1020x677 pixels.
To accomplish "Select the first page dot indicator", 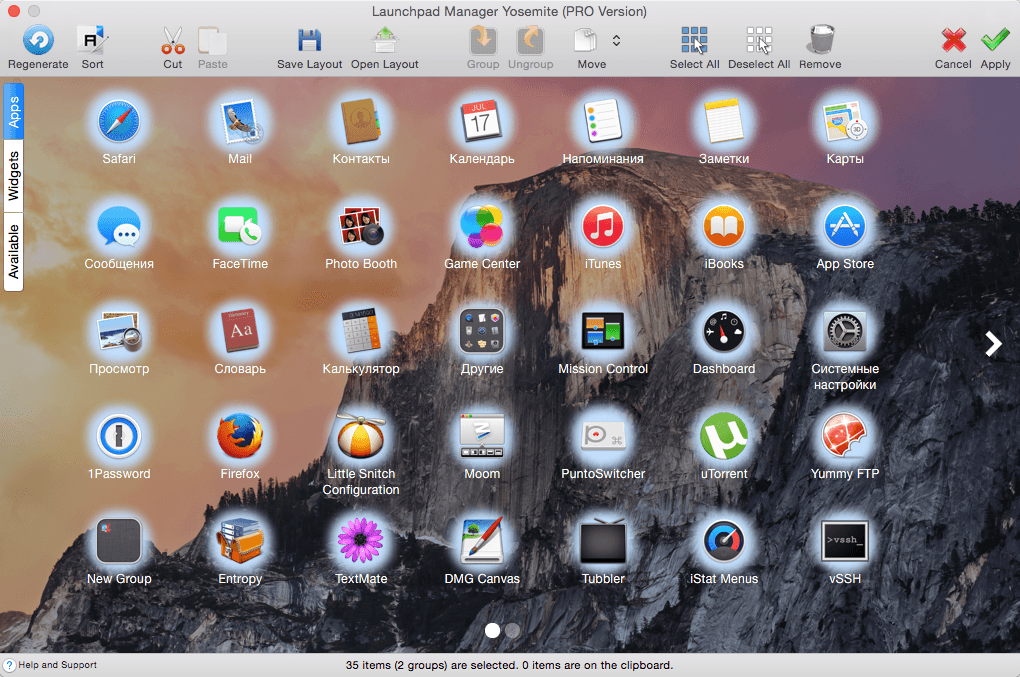I will pos(492,630).
